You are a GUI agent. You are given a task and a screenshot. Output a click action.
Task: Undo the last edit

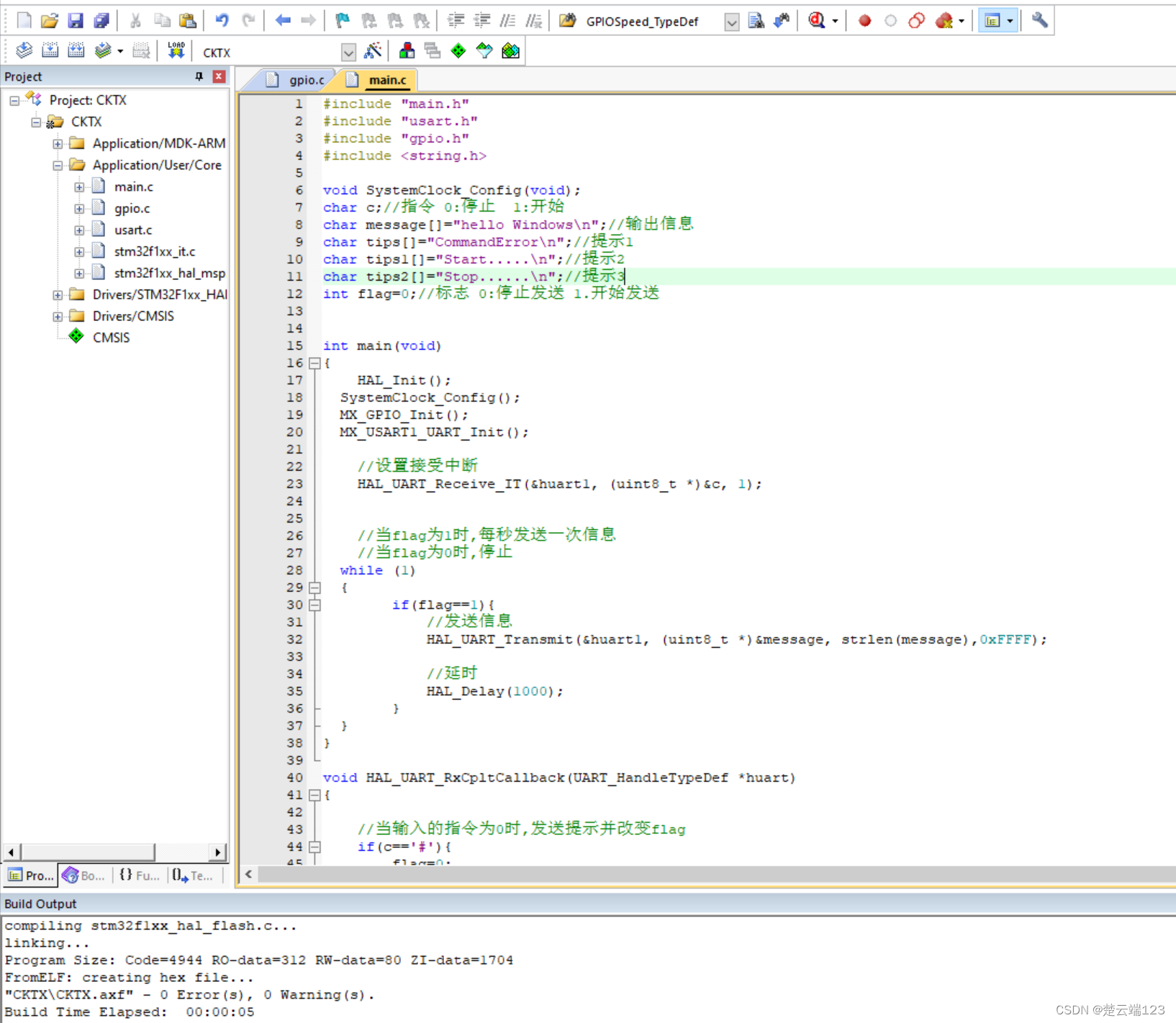pyautogui.click(x=222, y=21)
